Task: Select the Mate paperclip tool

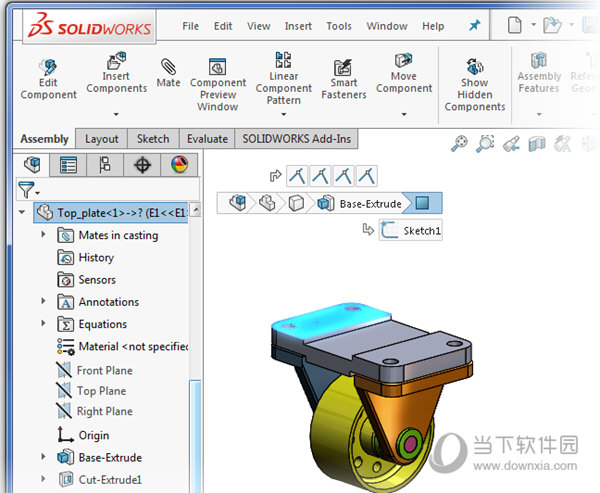Action: click(168, 73)
